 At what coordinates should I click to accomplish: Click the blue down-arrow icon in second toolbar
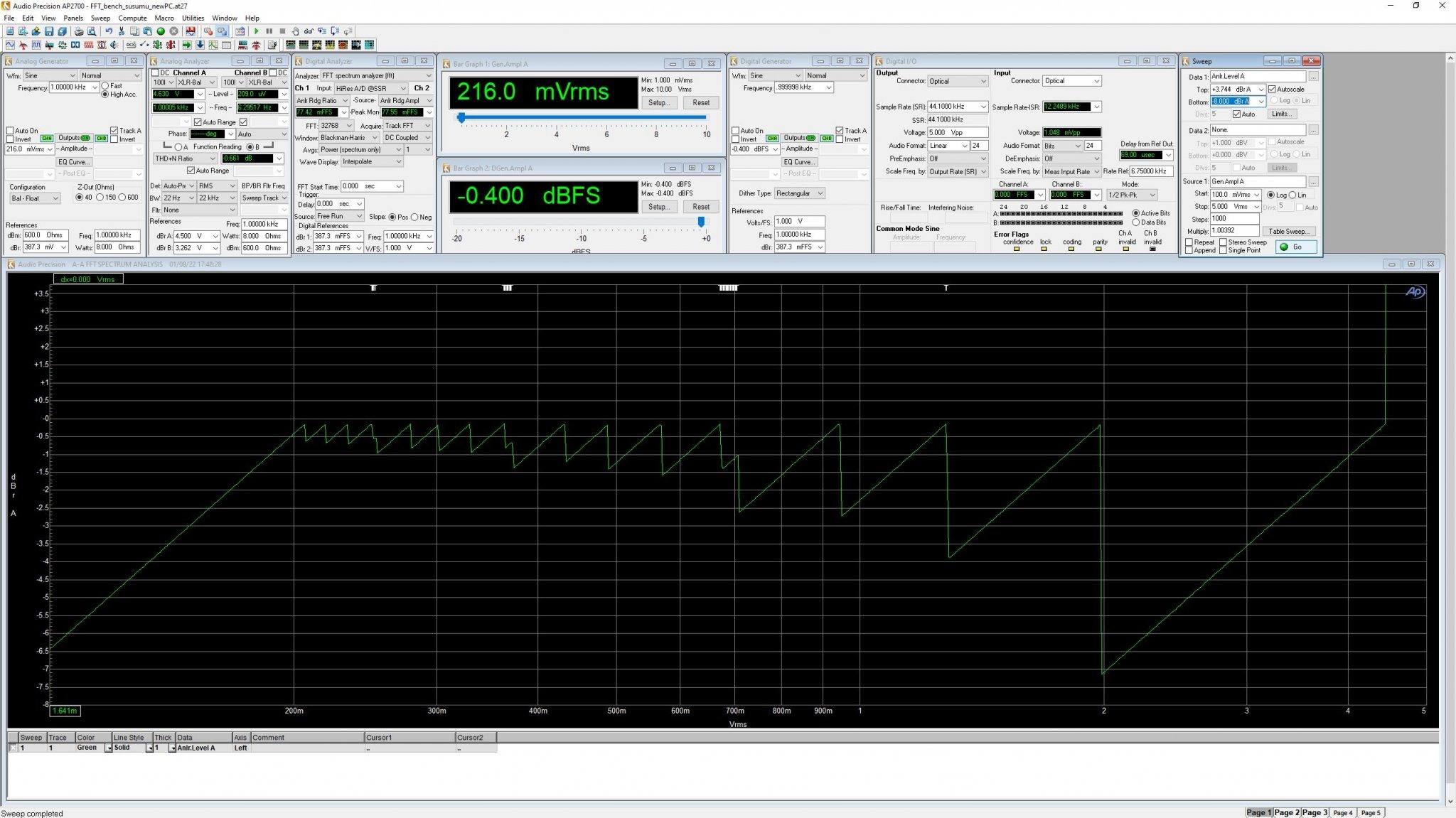[200, 45]
